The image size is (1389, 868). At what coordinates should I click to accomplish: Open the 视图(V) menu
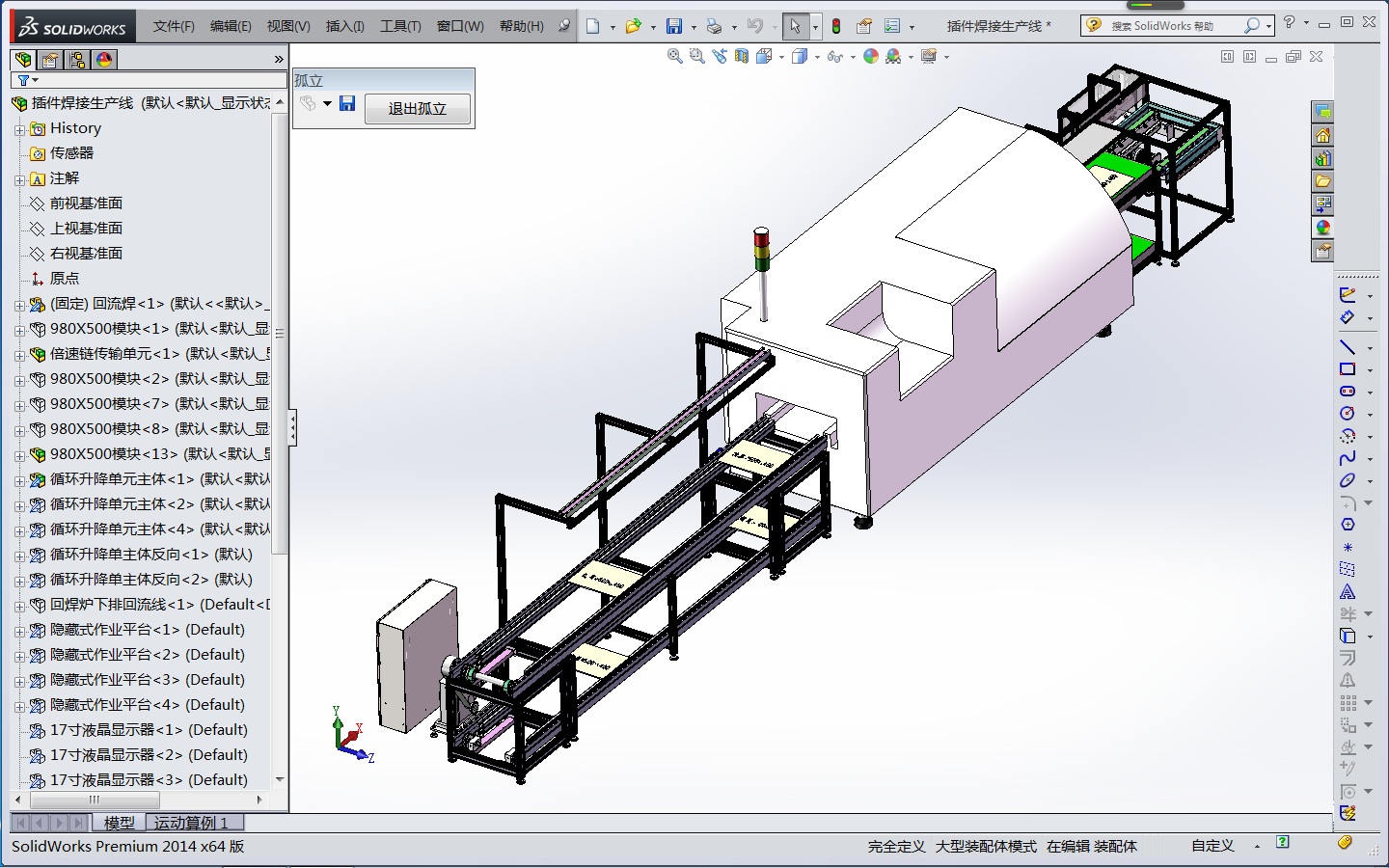pos(288,26)
